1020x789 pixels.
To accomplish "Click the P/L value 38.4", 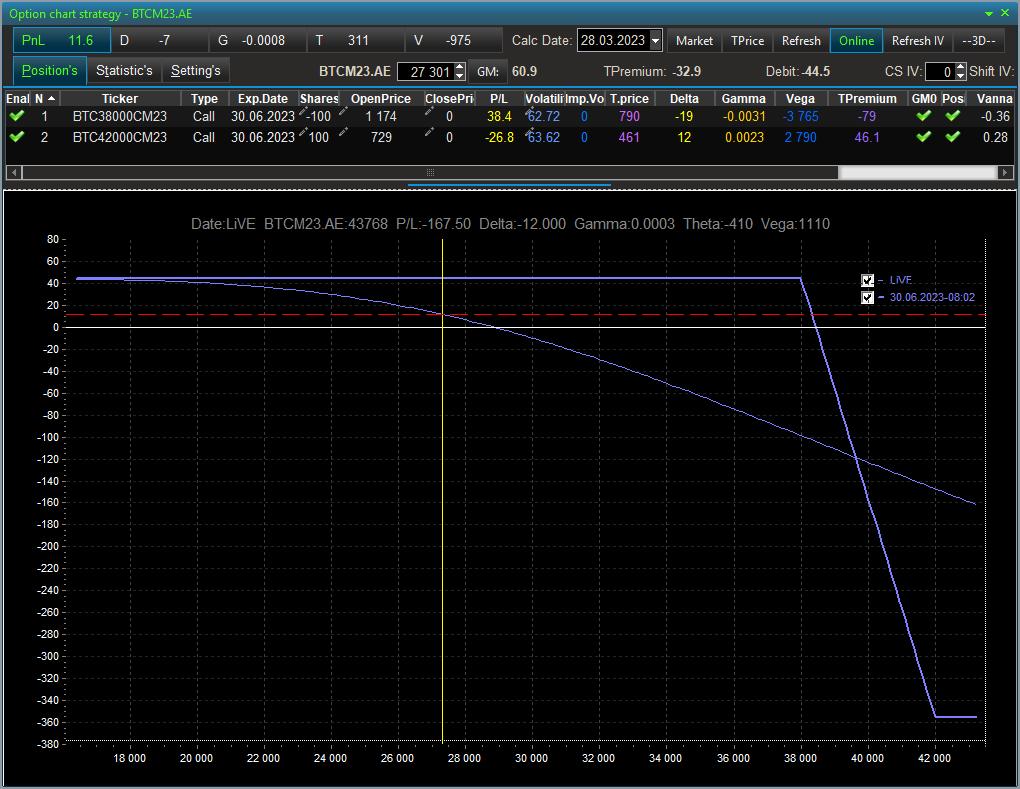I will (x=499, y=116).
